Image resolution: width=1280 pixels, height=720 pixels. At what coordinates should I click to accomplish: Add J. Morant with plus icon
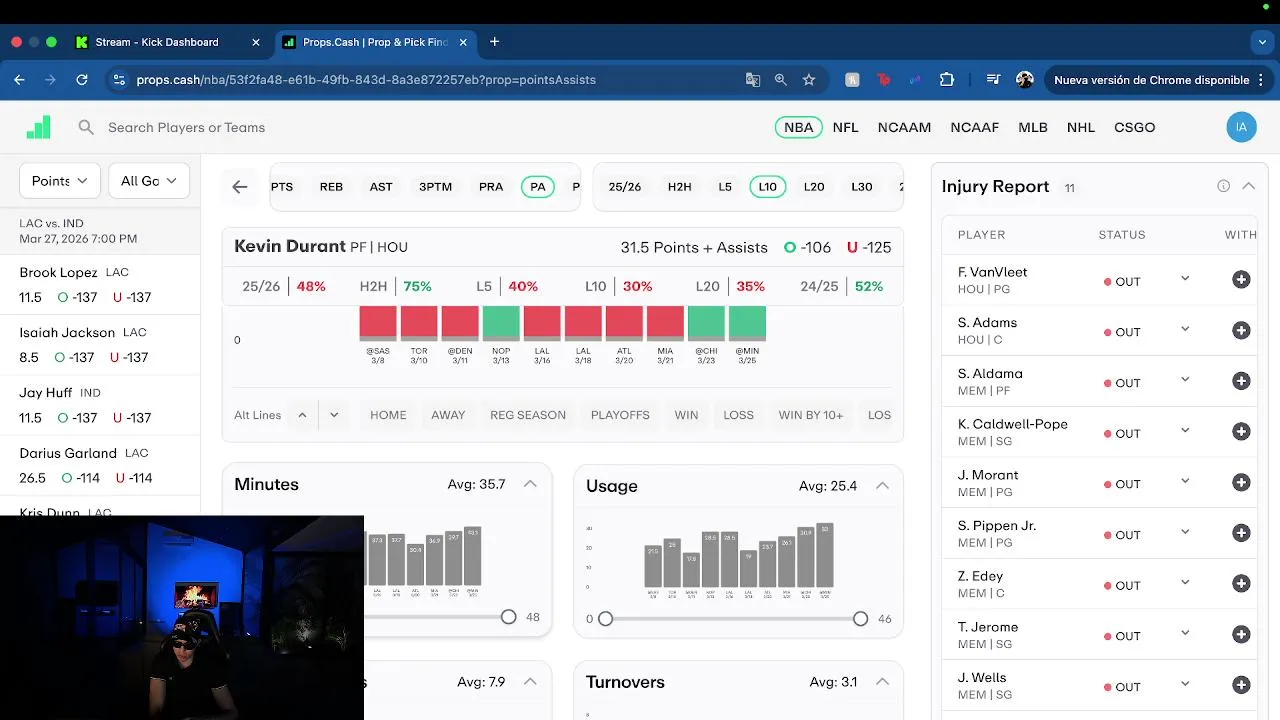(x=1241, y=482)
